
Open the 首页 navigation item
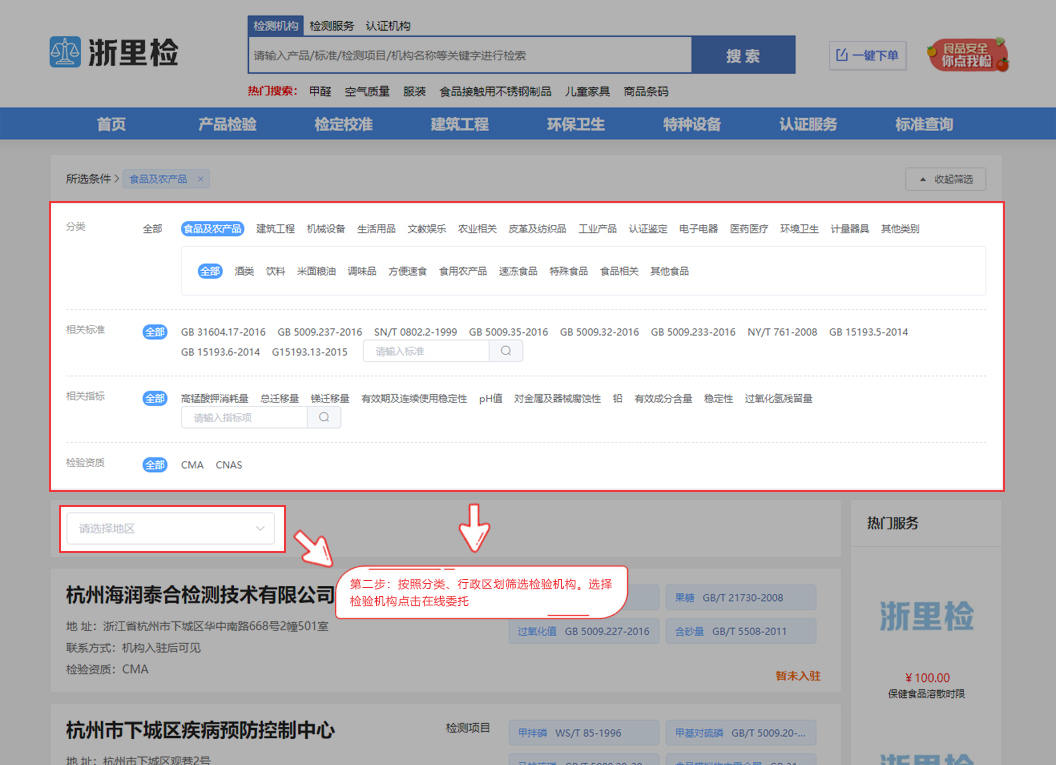[111, 124]
